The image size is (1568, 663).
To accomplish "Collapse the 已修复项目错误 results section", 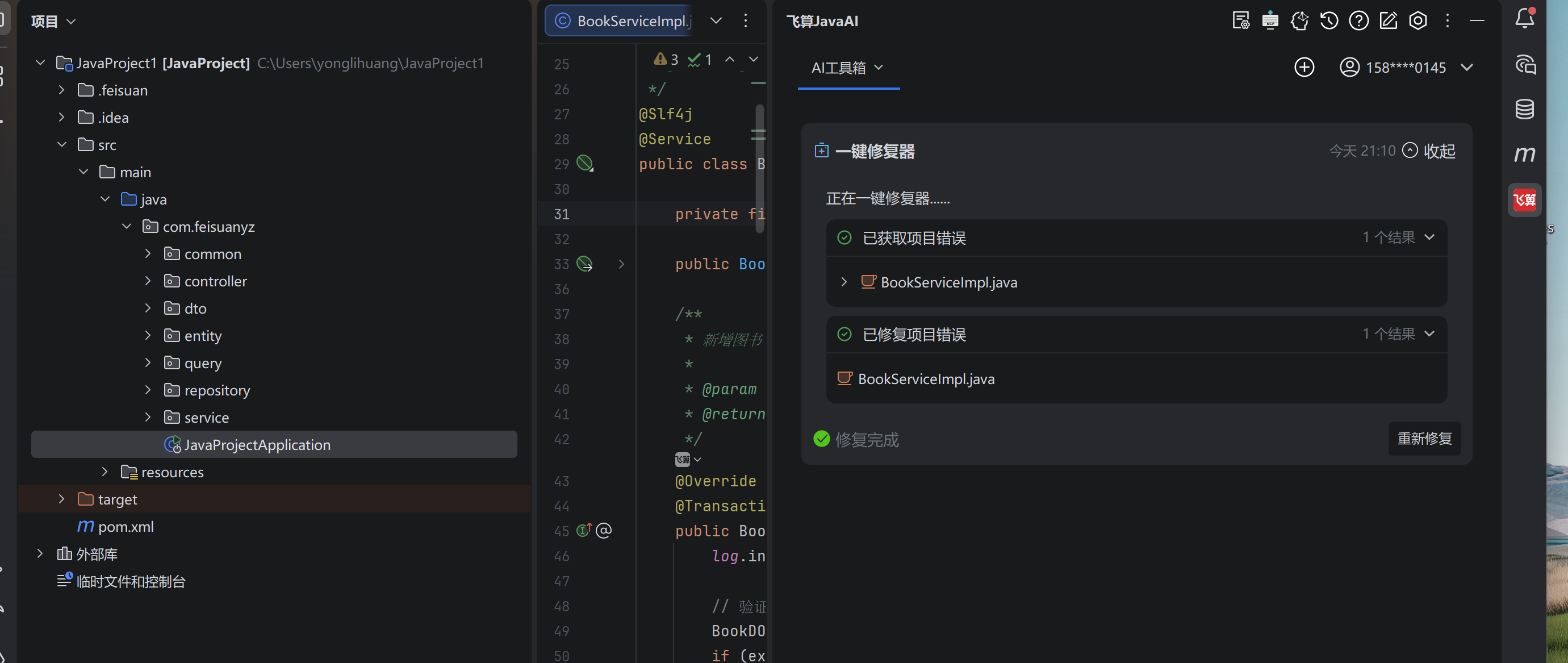I will pos(1429,334).
